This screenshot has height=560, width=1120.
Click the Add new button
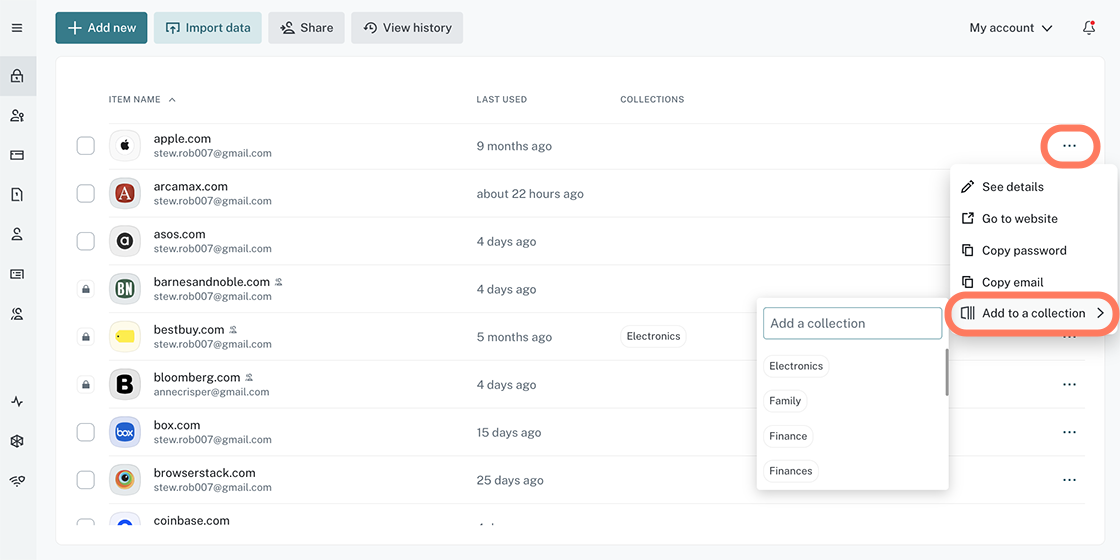pyautogui.click(x=101, y=28)
